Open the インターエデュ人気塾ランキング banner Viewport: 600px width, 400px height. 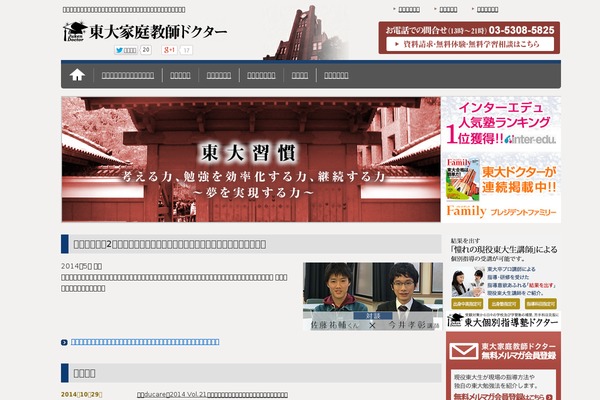pyautogui.click(x=501, y=123)
